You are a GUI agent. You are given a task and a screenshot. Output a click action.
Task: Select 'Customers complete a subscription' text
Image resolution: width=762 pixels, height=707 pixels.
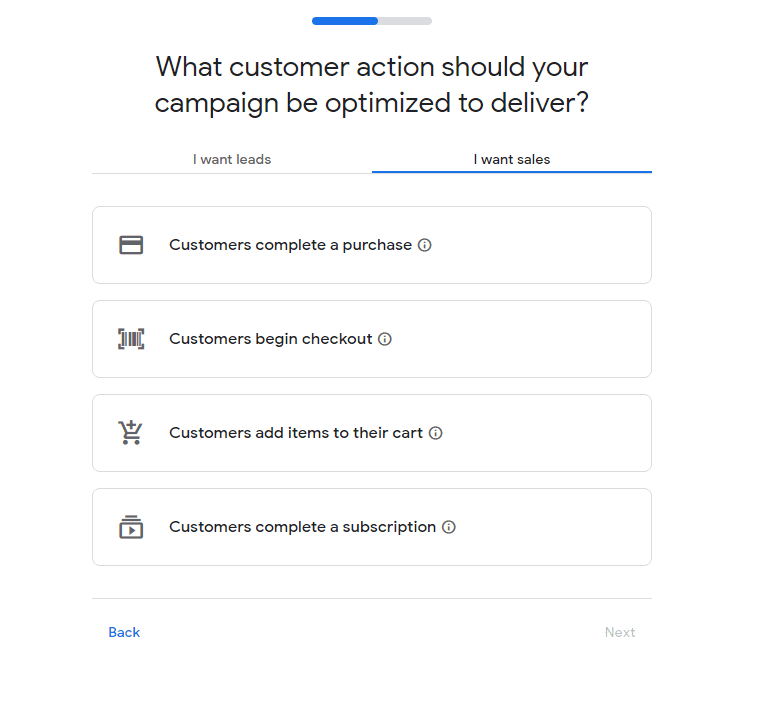click(x=302, y=527)
